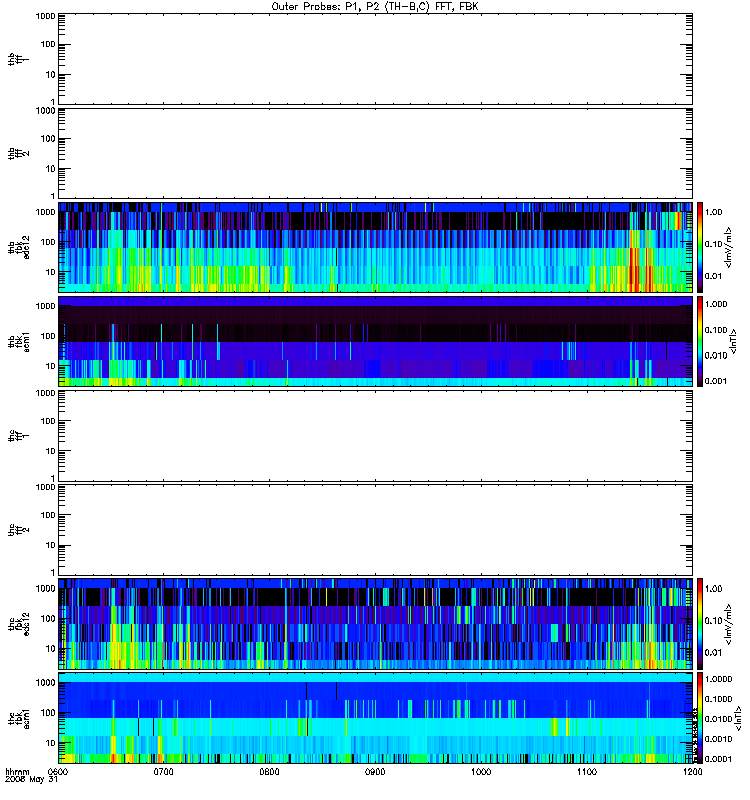This screenshot has height=800, width=750.
Task: Click the "thc fff 1" y-axis title
Action: [19, 436]
